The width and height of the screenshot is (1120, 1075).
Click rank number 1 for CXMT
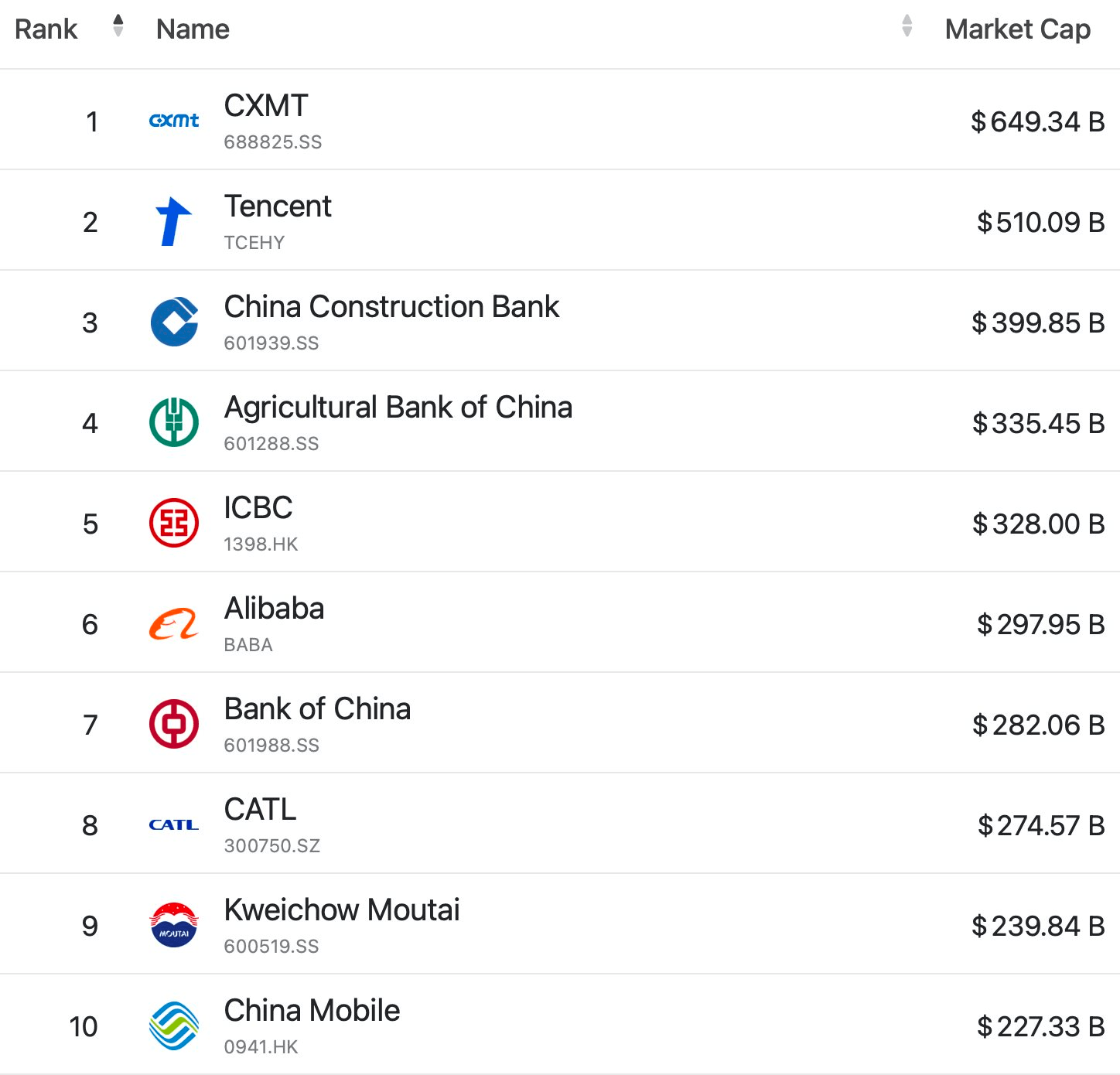point(92,121)
